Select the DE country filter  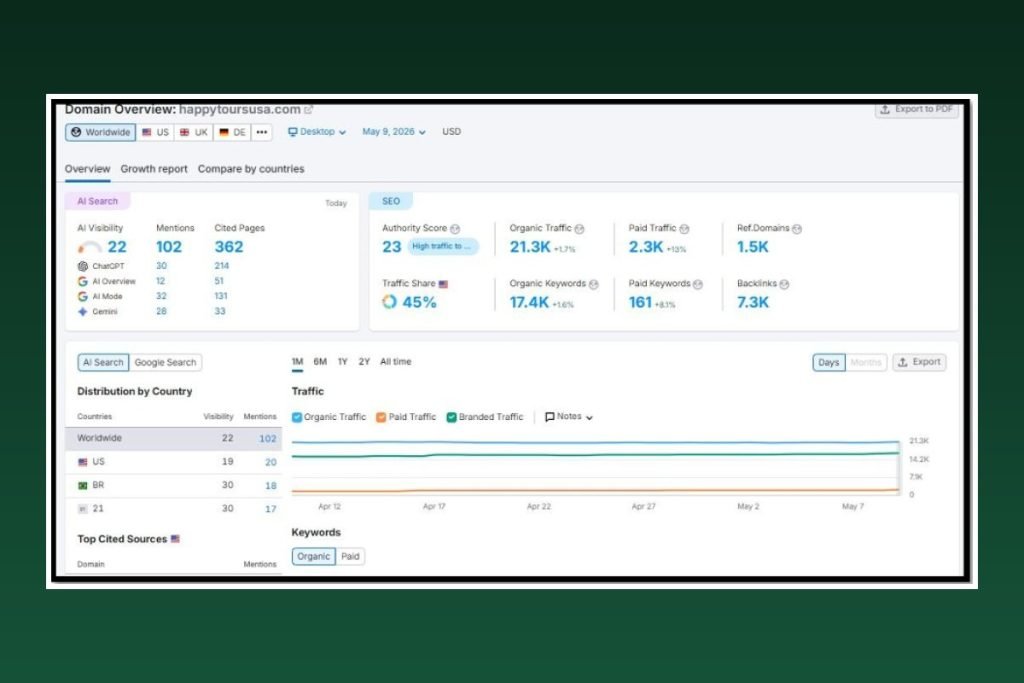point(232,132)
